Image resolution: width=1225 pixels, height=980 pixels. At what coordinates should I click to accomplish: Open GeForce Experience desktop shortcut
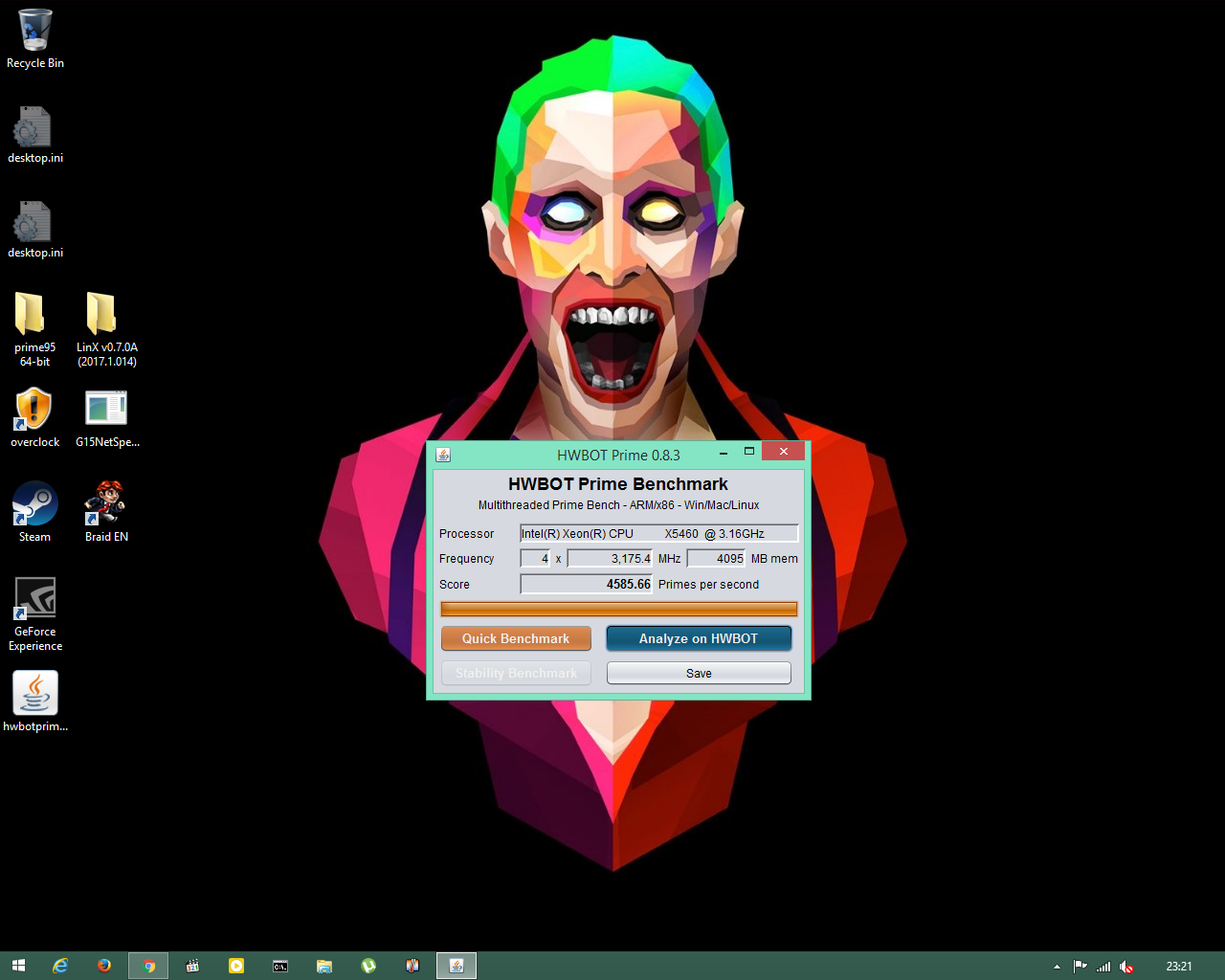pos(34,614)
